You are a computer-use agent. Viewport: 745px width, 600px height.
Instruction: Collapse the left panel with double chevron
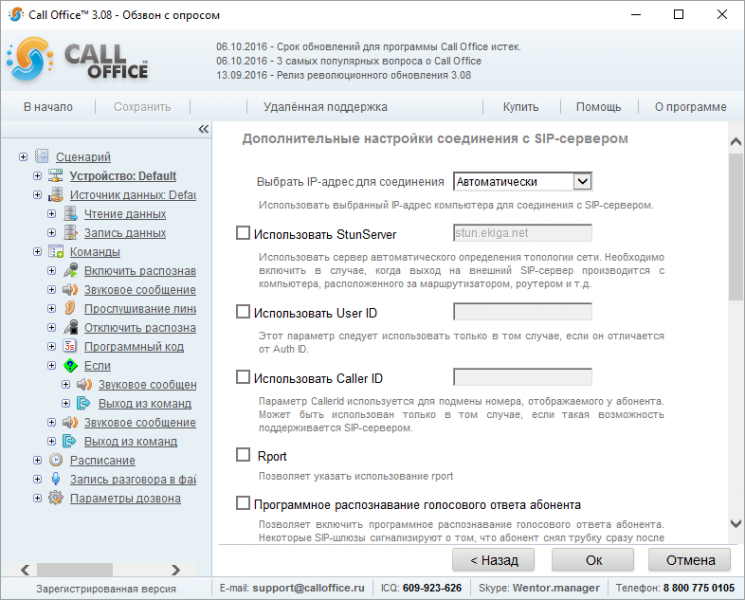203,129
